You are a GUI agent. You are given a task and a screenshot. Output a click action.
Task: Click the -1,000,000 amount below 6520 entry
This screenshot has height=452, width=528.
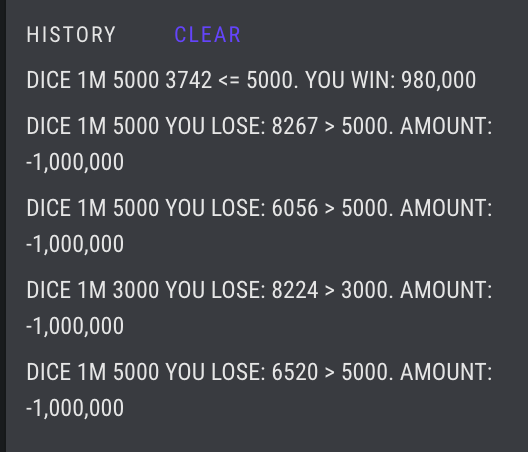click(75, 408)
